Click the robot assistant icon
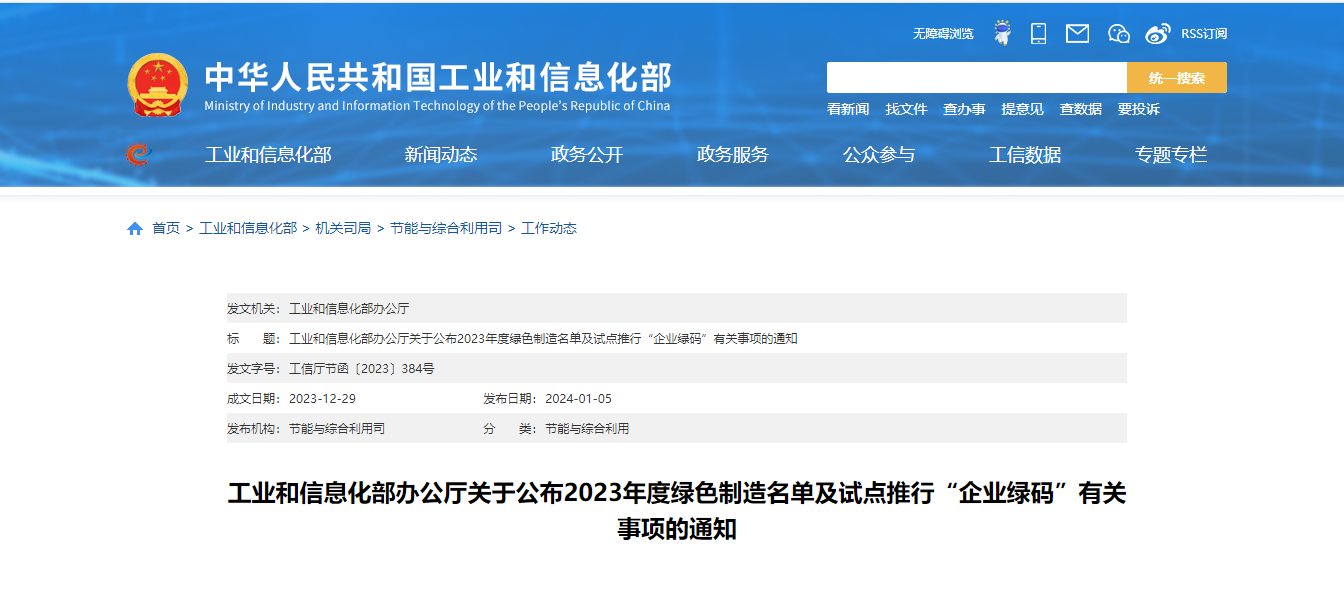Viewport: 1344px width, 599px height. coord(1002,33)
